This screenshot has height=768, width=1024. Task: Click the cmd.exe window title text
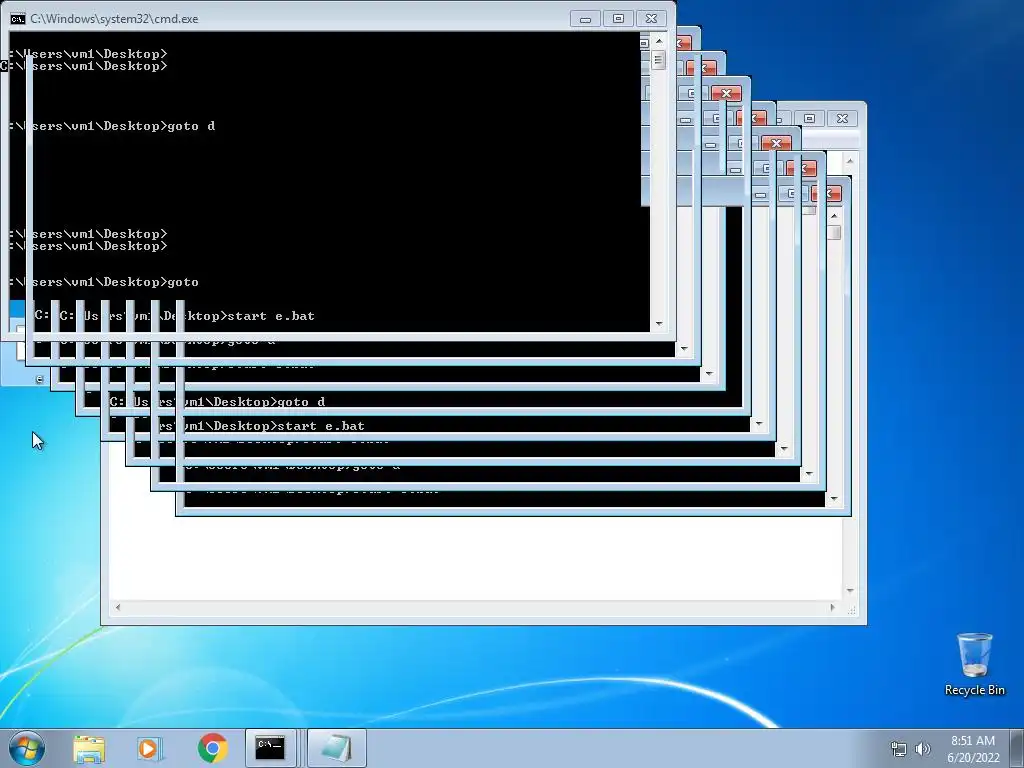114,19
